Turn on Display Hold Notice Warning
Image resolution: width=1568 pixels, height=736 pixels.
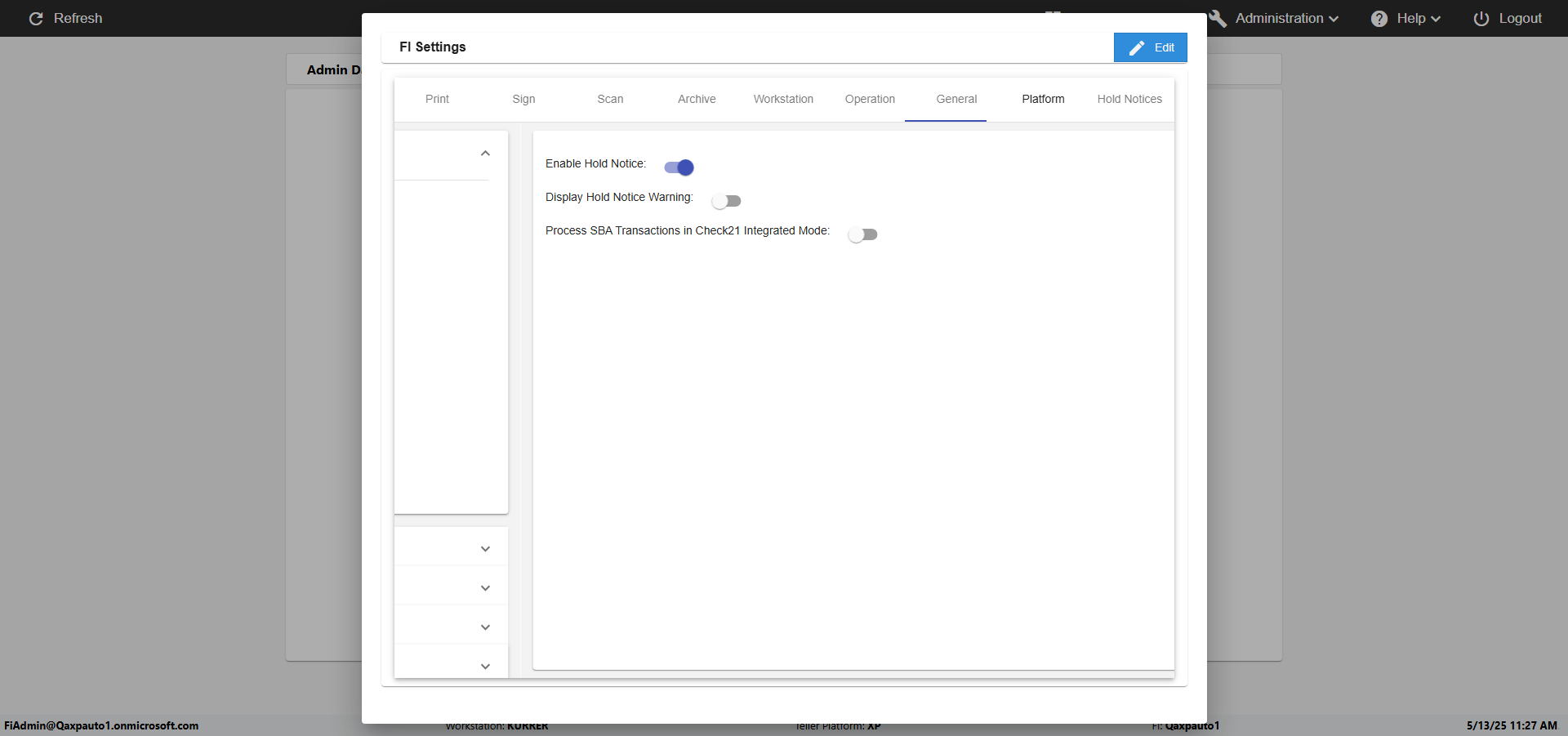pos(726,201)
